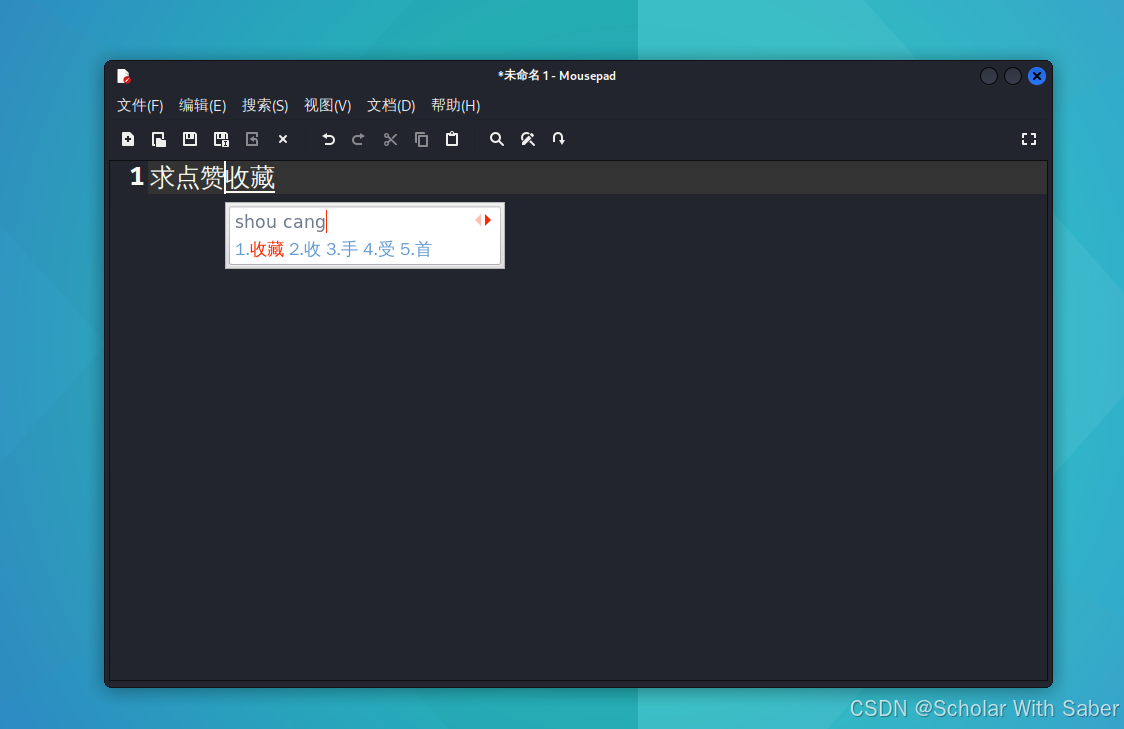
Task: Close the current document with the X toolbar icon
Action: 283,139
